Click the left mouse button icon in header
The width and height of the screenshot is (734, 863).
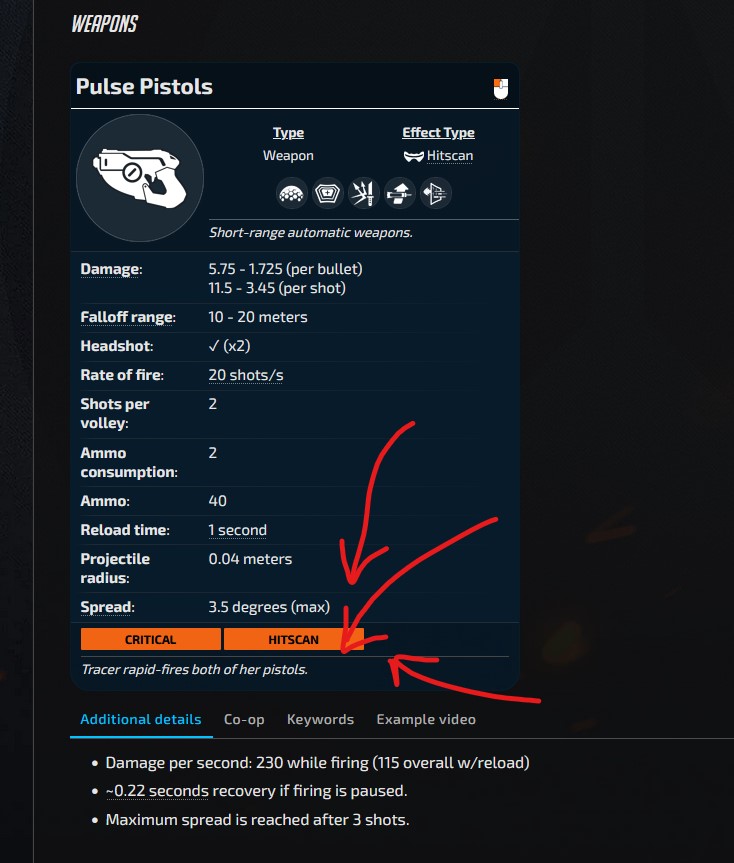pos(500,89)
